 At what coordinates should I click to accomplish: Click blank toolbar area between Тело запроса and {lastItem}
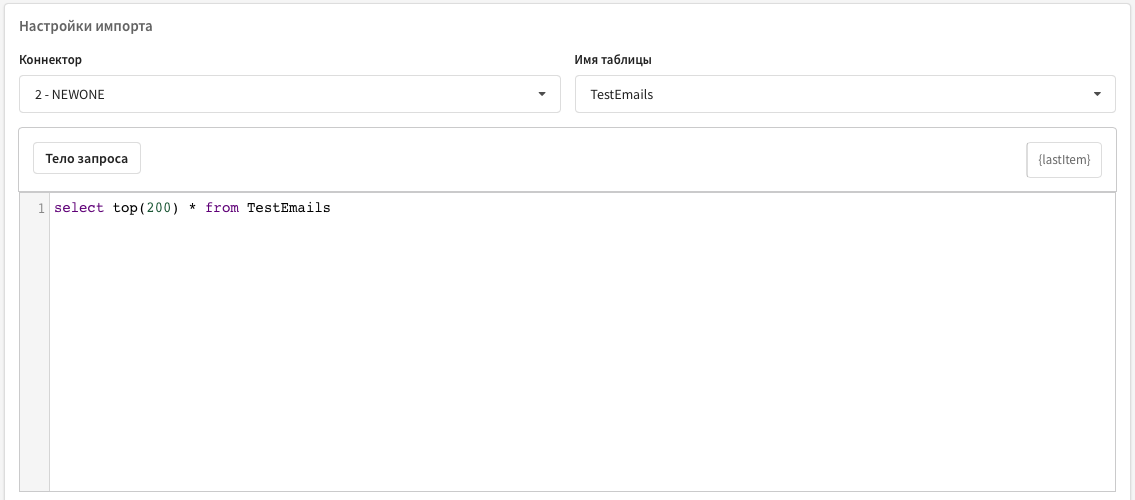point(583,159)
